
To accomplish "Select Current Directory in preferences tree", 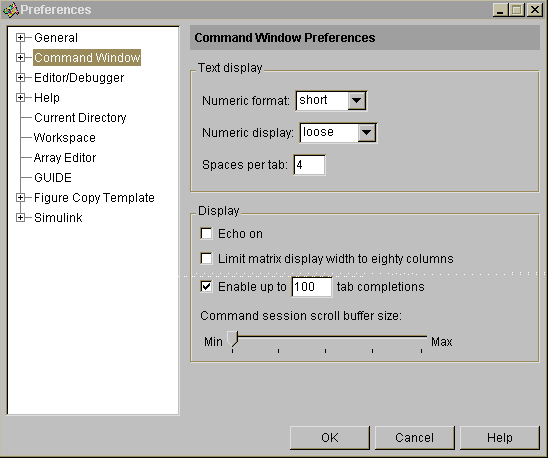I will pyautogui.click(x=80, y=118).
